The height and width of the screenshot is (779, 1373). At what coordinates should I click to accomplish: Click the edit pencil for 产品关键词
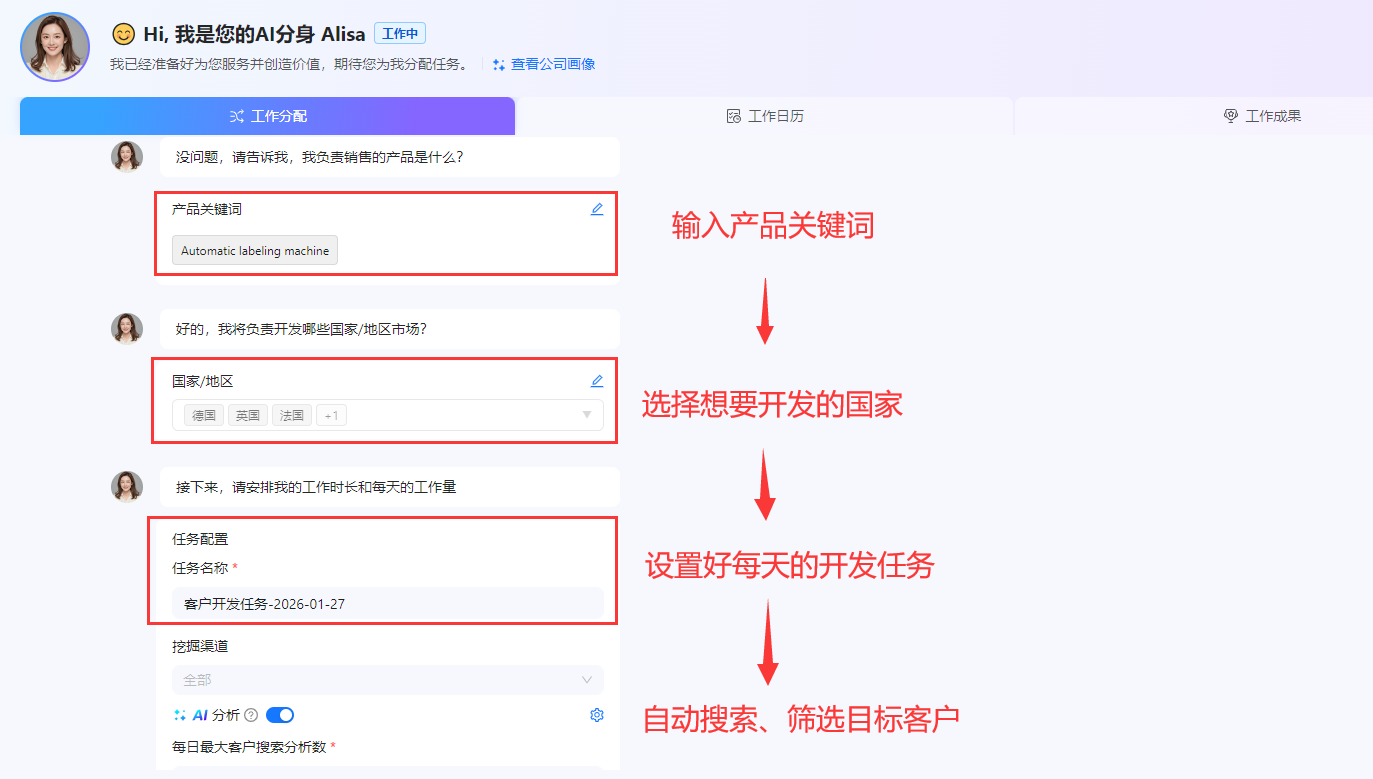click(597, 210)
